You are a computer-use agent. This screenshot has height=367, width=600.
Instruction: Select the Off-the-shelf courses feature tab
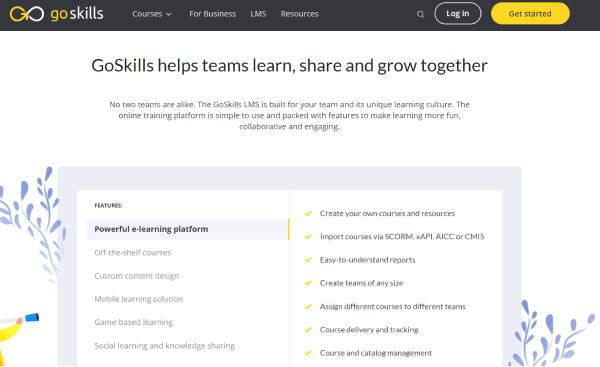point(132,253)
